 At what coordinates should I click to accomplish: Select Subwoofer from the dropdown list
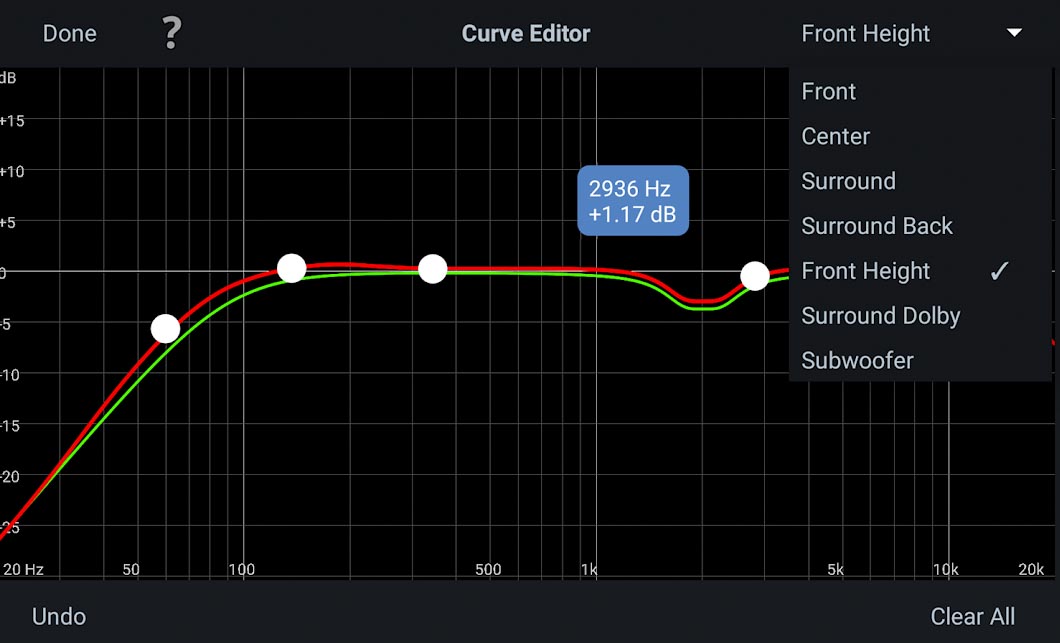[x=857, y=360]
